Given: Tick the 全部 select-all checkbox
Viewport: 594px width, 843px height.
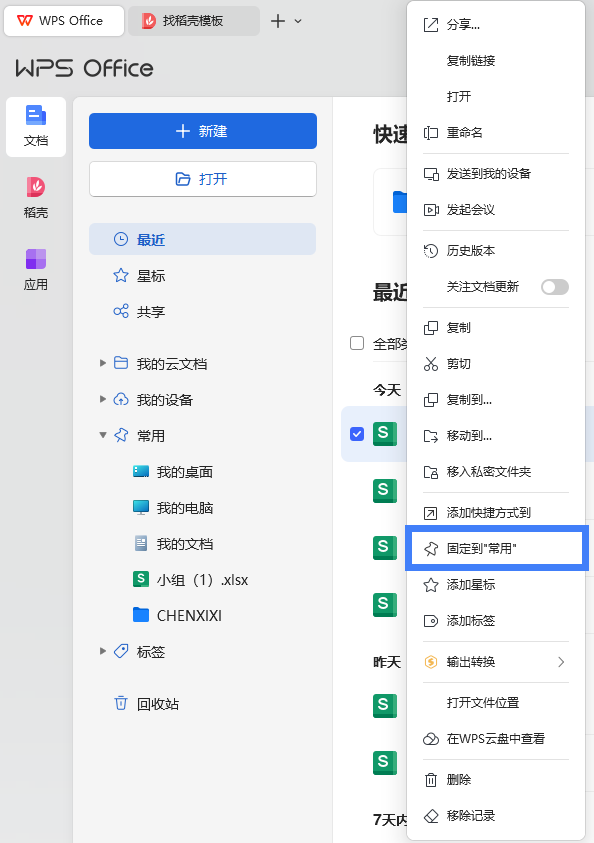Looking at the screenshot, I should pos(357,343).
